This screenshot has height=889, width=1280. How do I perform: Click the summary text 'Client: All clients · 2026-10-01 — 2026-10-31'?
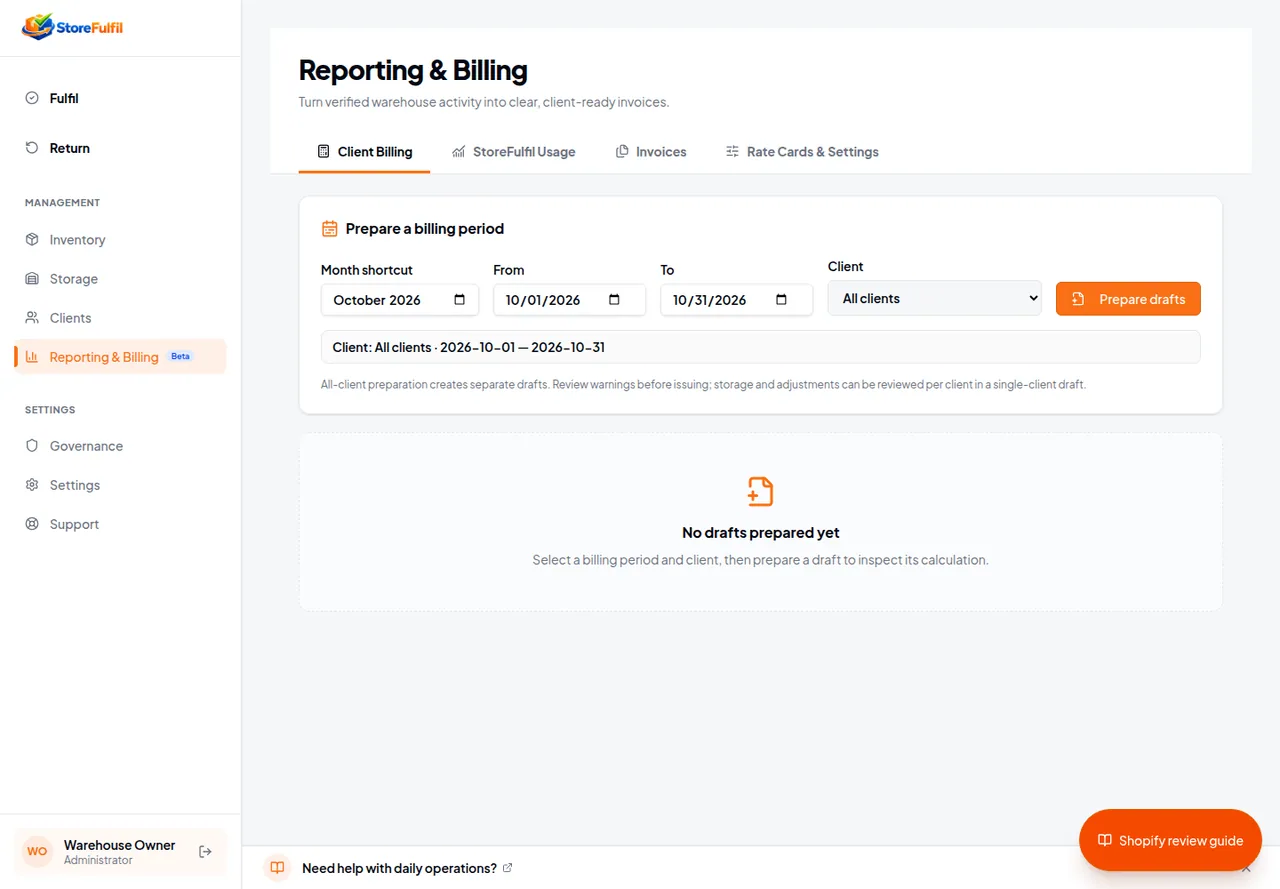(x=469, y=347)
